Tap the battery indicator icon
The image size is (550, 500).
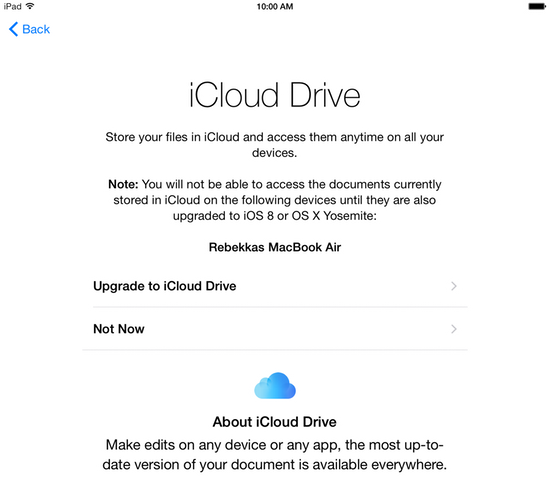click(x=537, y=6)
